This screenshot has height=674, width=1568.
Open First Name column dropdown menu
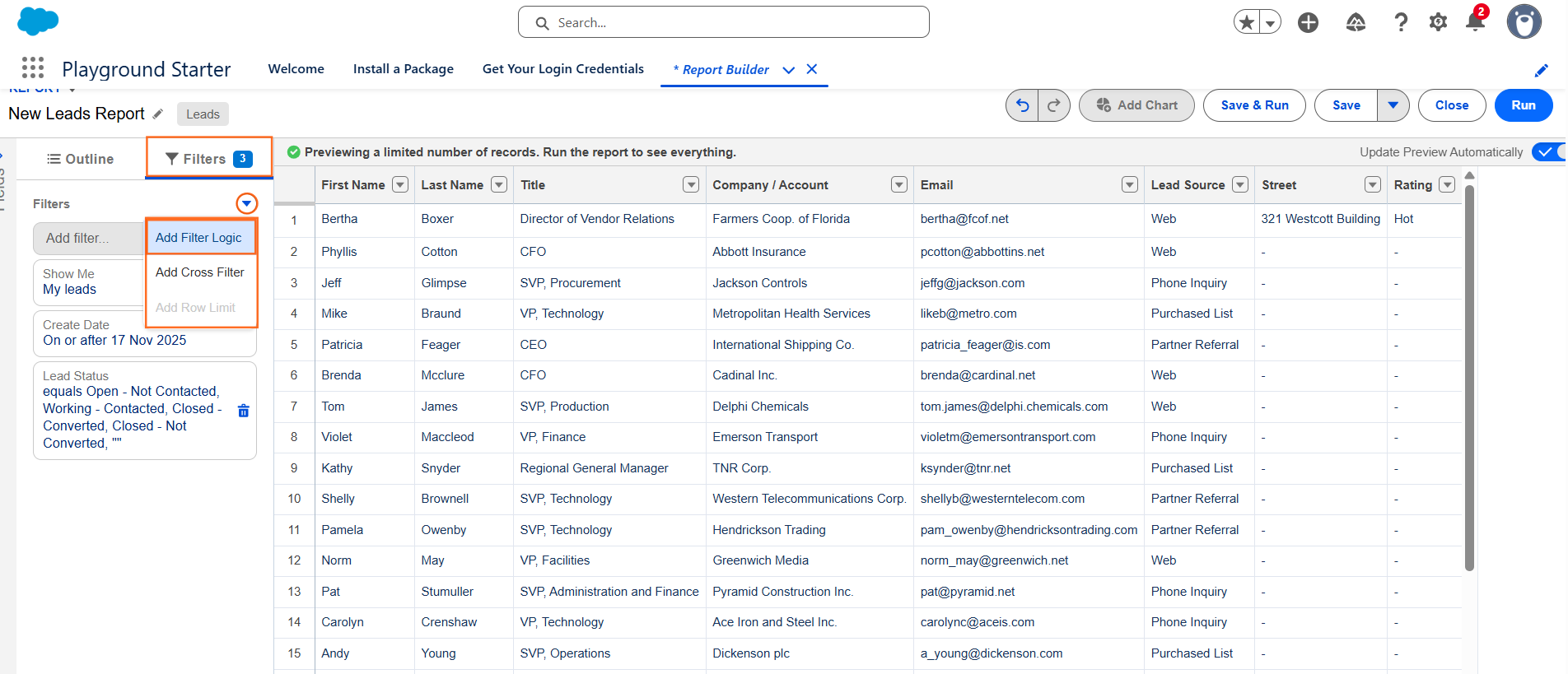coord(400,184)
